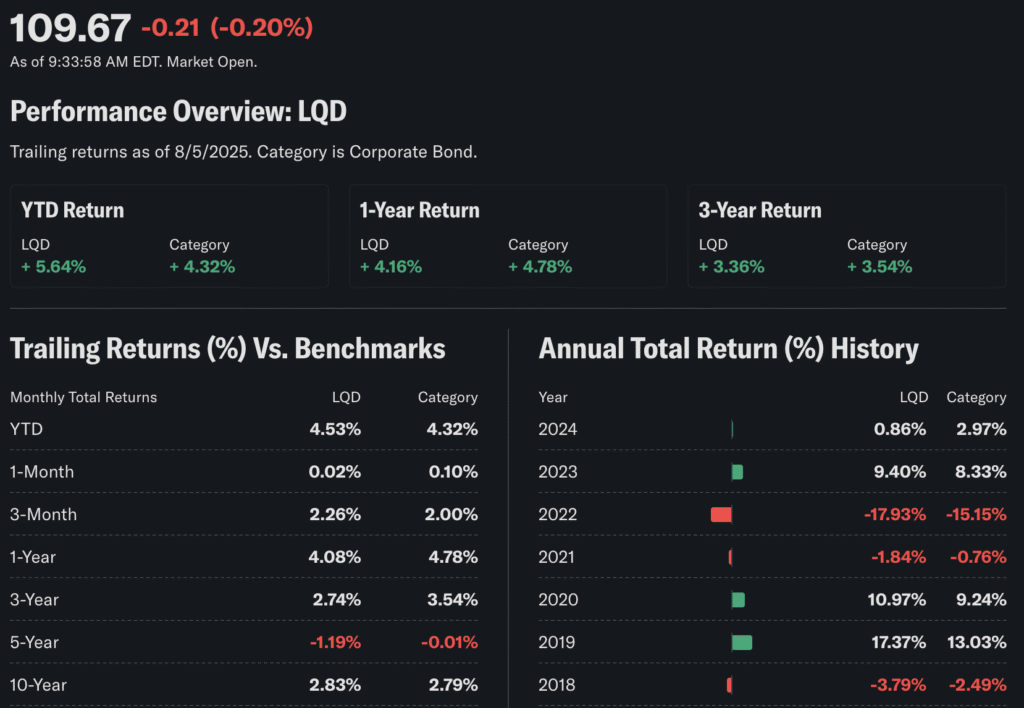Click LQD value +4.16% in 1-Year card

pyautogui.click(x=391, y=266)
